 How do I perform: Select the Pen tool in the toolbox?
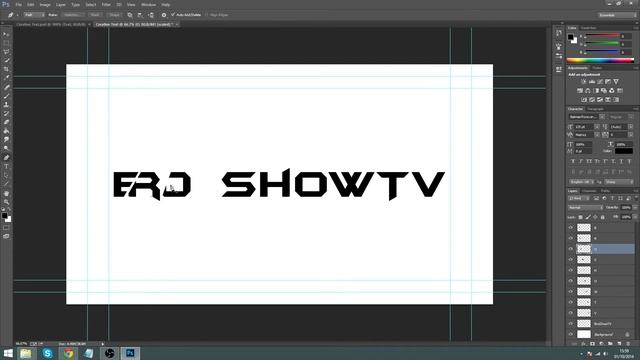tap(6, 158)
